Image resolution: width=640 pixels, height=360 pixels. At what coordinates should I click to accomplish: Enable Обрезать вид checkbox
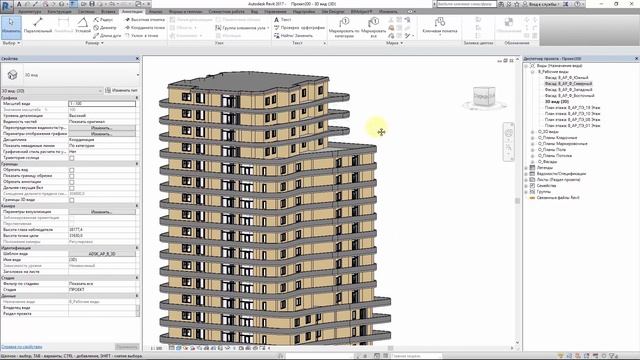(x=71, y=170)
